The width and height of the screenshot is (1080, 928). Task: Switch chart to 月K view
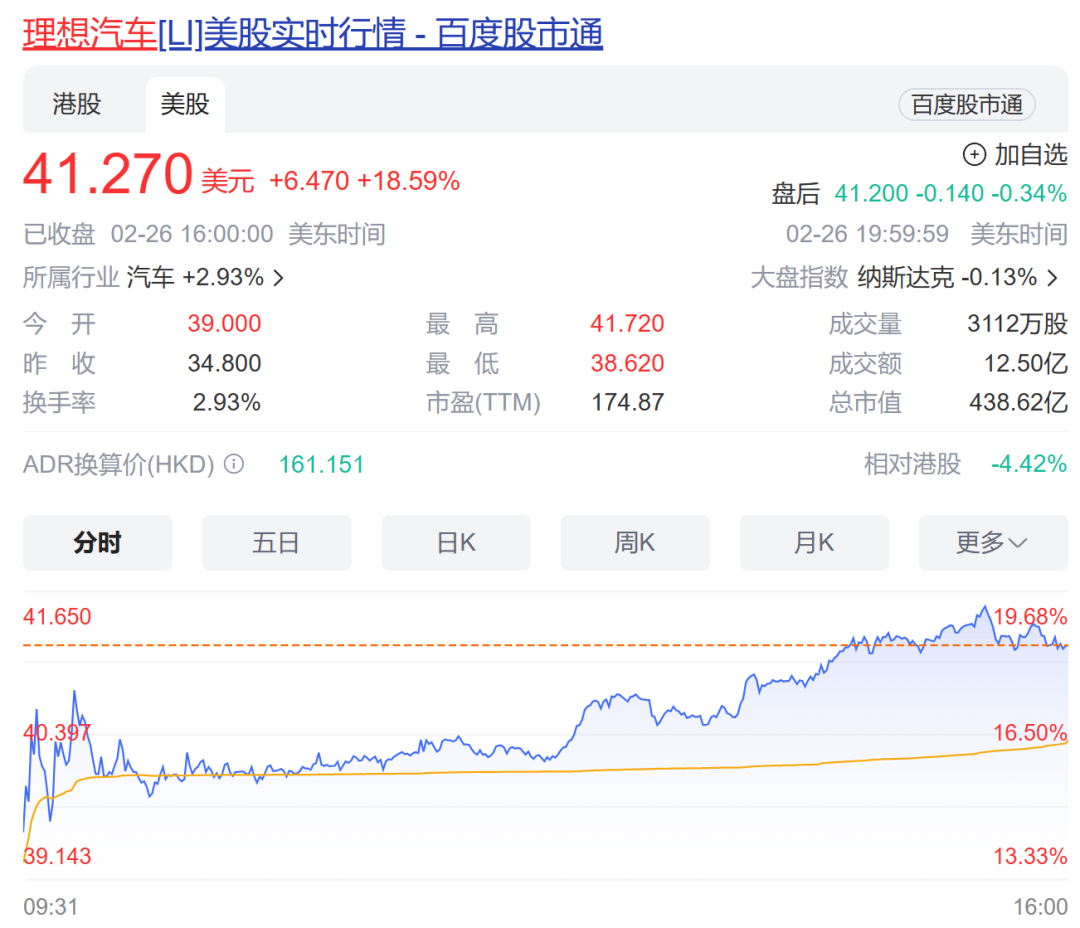coord(814,543)
